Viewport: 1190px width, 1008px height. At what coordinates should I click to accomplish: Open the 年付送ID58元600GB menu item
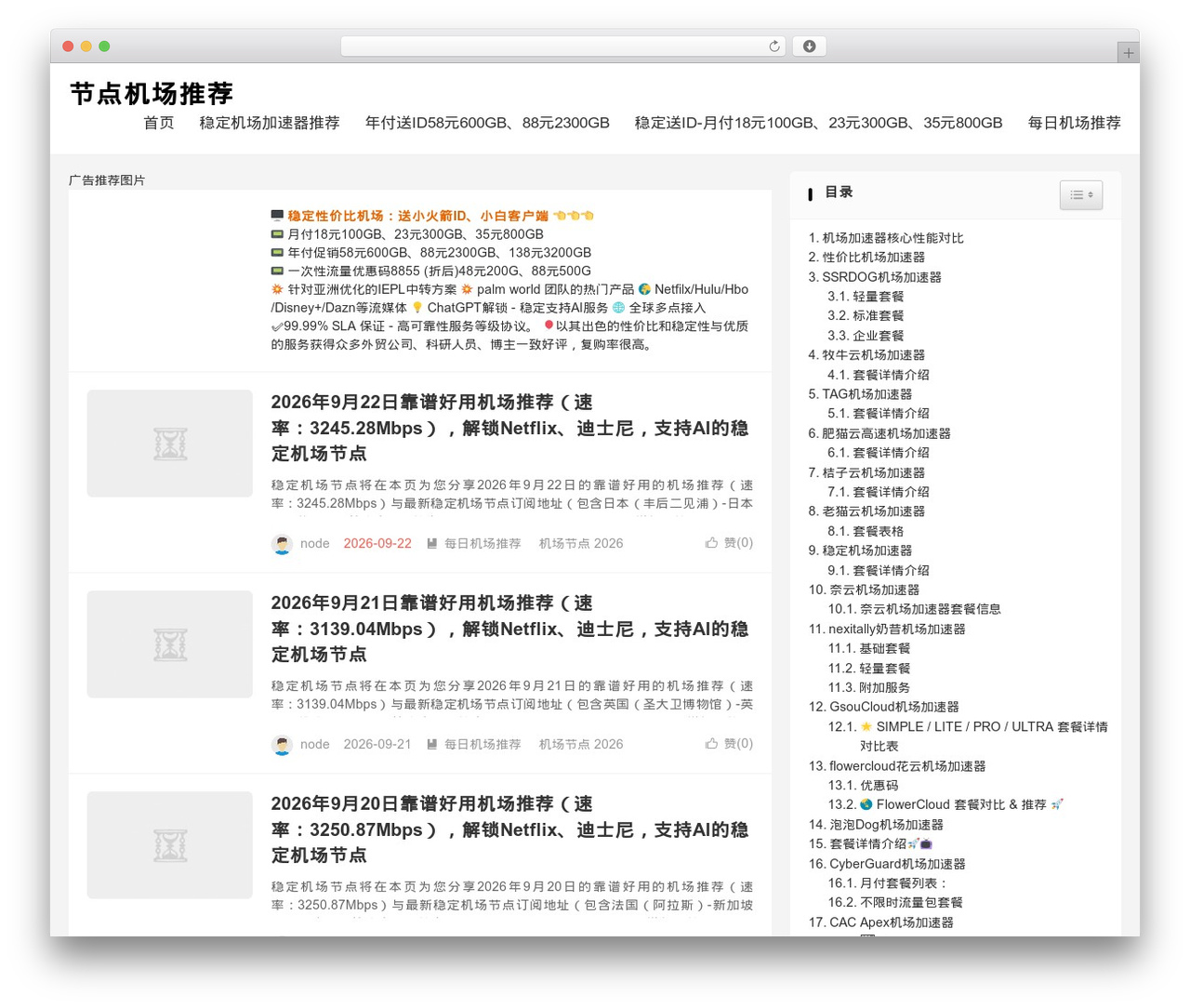(x=487, y=123)
